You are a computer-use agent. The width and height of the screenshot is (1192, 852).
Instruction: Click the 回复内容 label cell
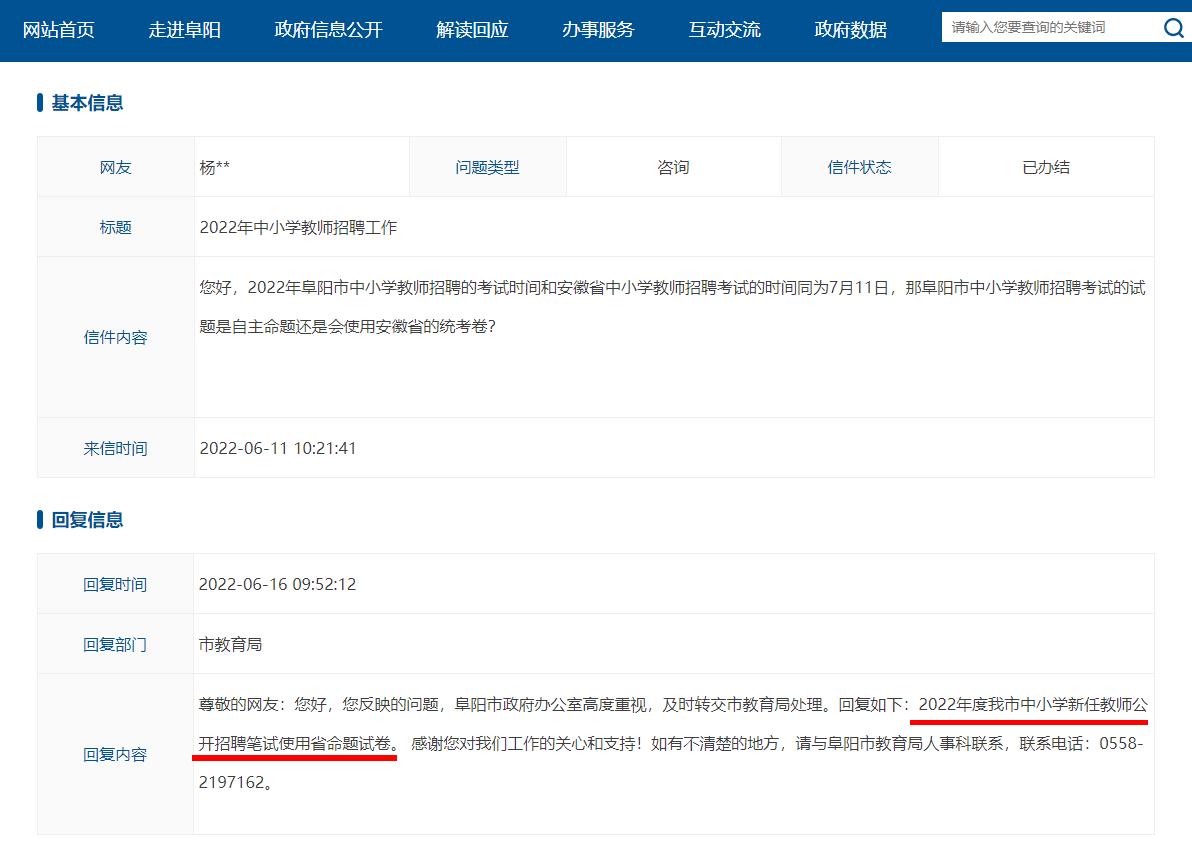[x=116, y=755]
